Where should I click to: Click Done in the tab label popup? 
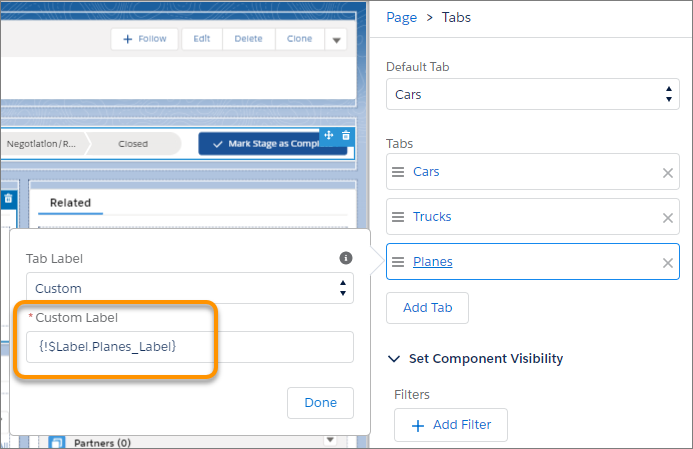pos(320,403)
